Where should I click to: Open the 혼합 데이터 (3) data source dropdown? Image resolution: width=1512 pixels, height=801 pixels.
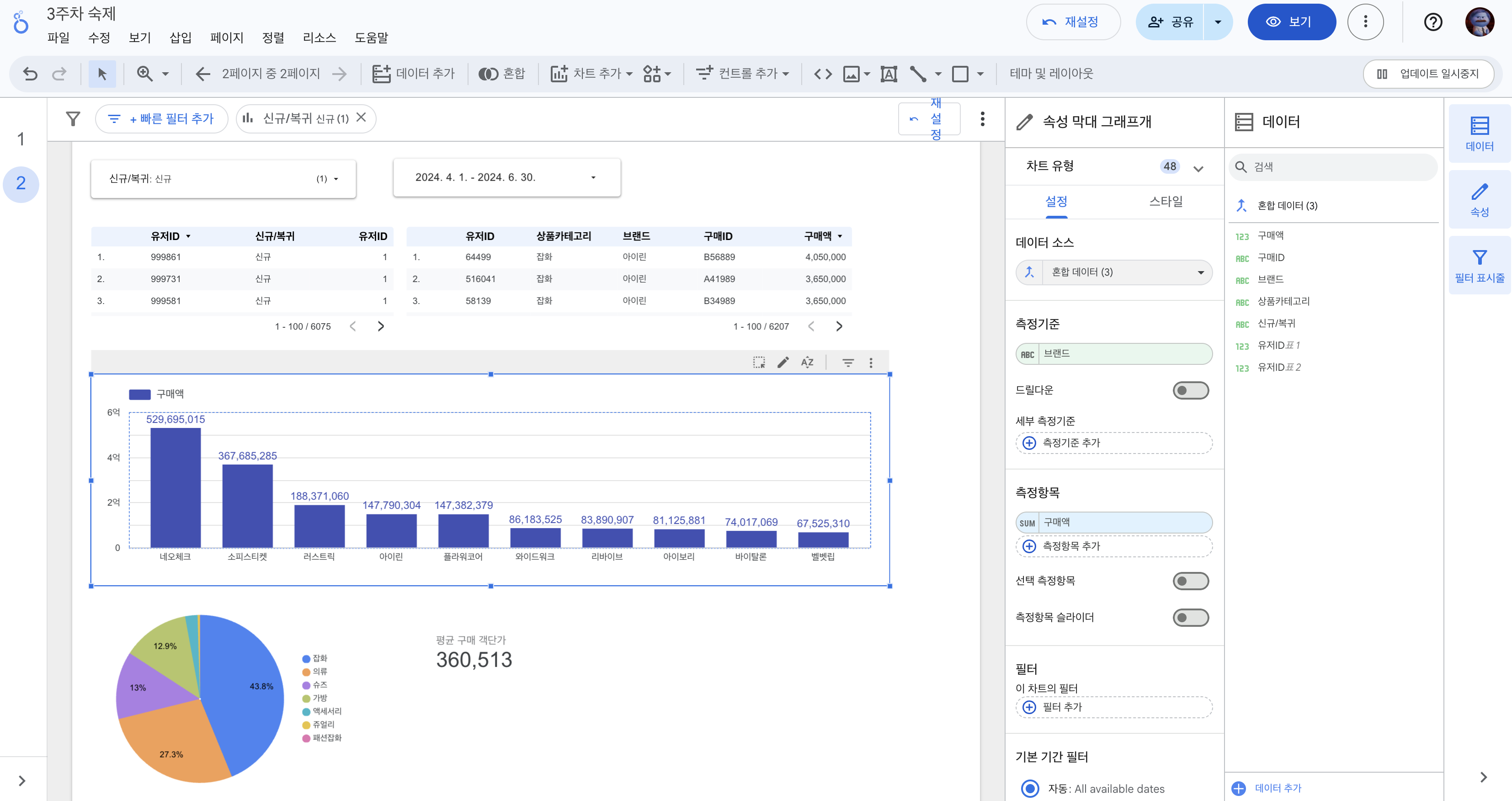(x=1113, y=272)
